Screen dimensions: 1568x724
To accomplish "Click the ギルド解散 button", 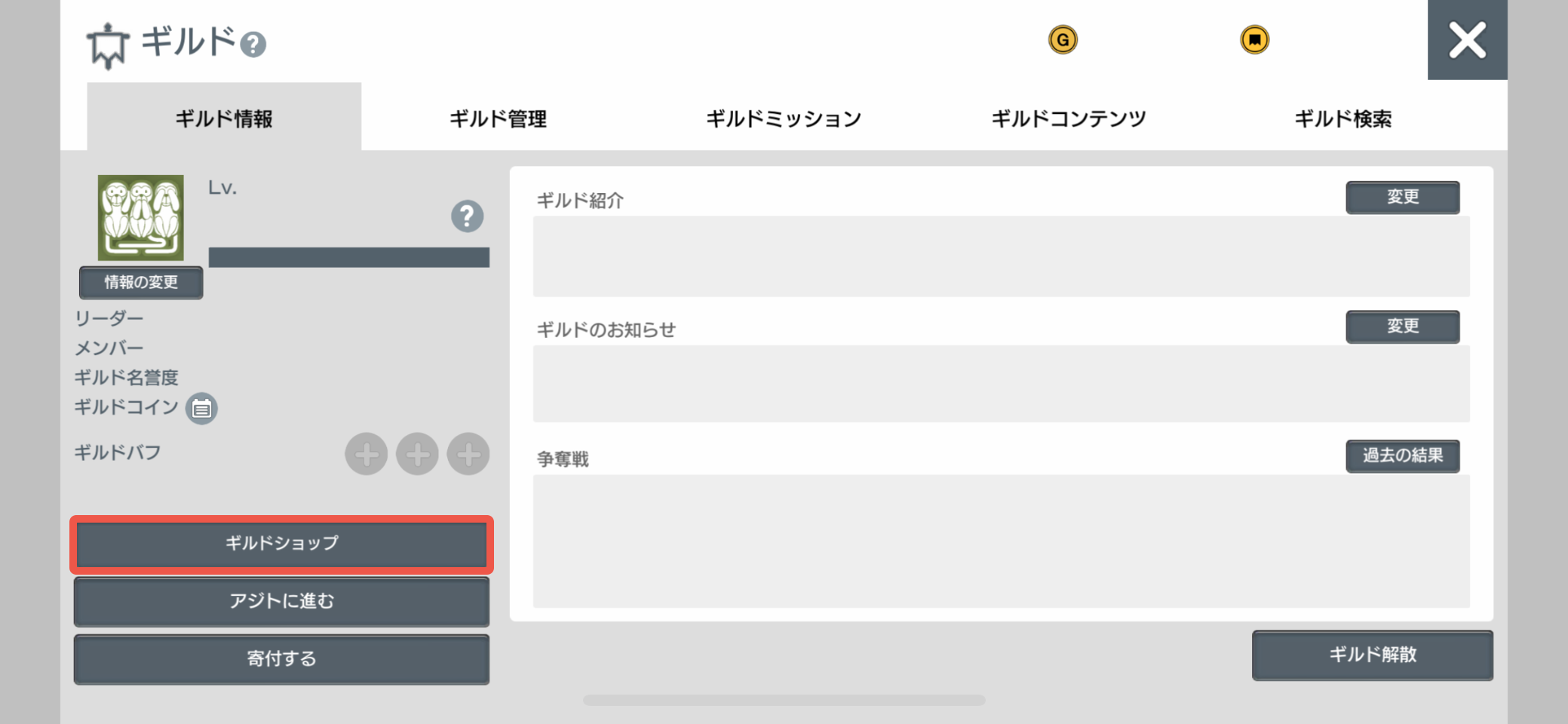I will (x=1373, y=655).
